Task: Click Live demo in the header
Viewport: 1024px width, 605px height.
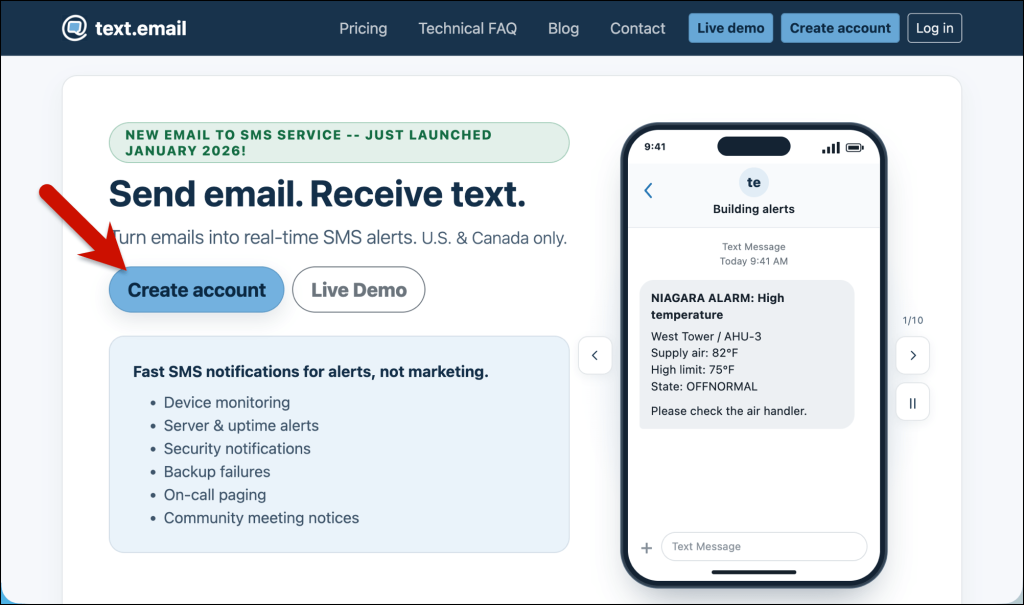Action: tap(731, 28)
